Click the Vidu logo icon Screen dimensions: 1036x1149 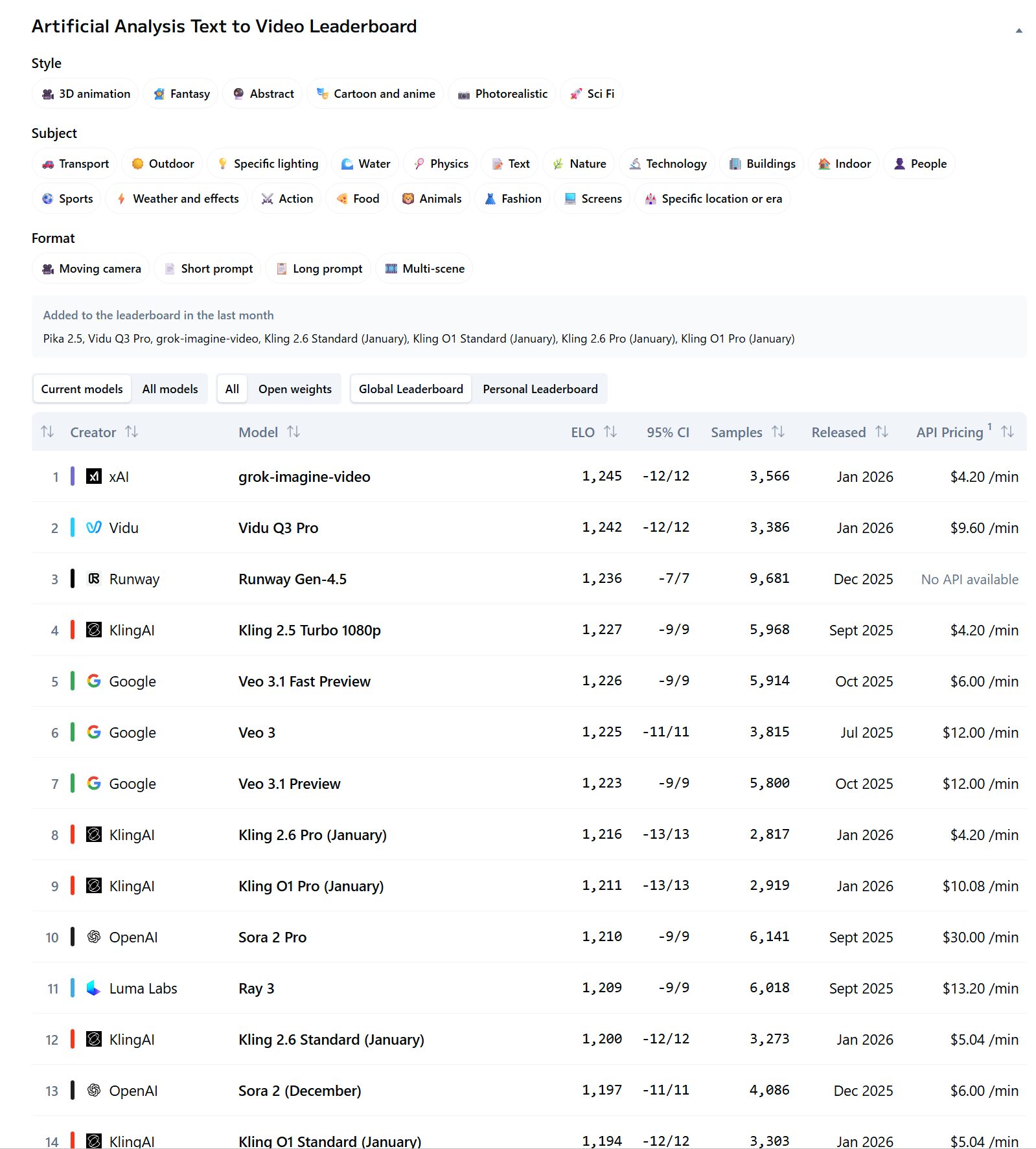94,528
